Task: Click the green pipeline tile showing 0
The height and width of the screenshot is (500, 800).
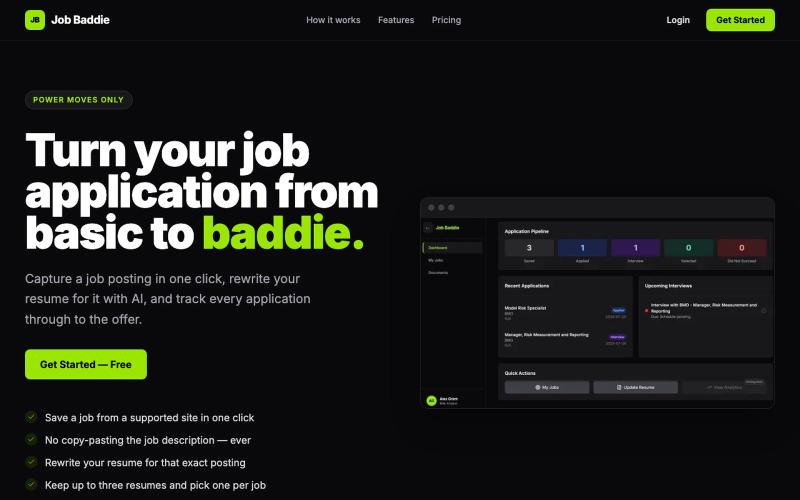Action: pyautogui.click(x=688, y=248)
